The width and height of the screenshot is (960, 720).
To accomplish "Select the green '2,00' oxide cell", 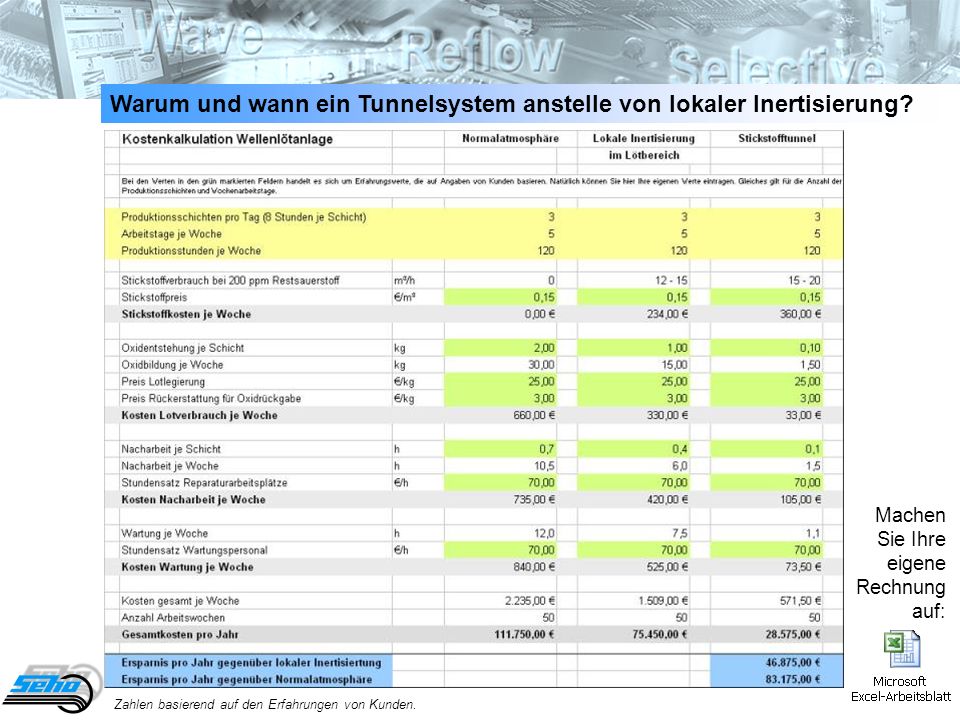I will click(x=500, y=348).
